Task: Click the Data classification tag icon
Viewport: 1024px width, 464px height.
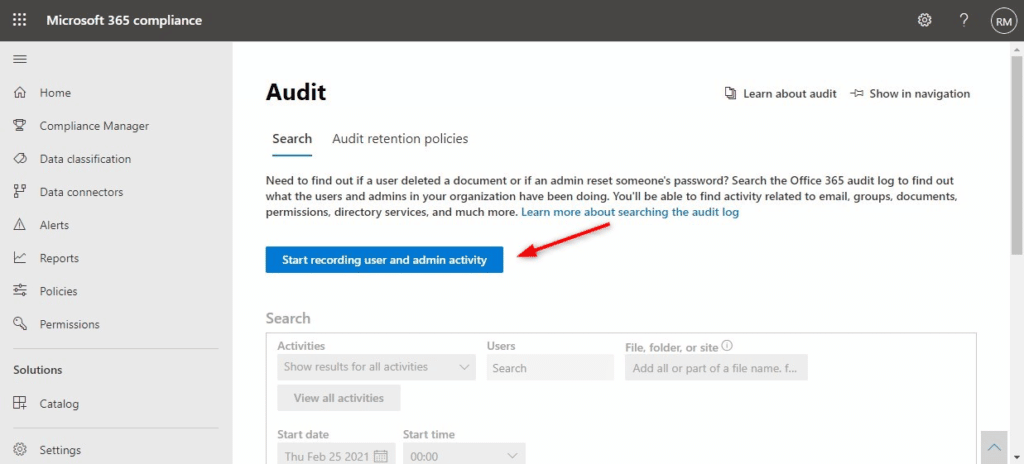Action: coord(20,159)
